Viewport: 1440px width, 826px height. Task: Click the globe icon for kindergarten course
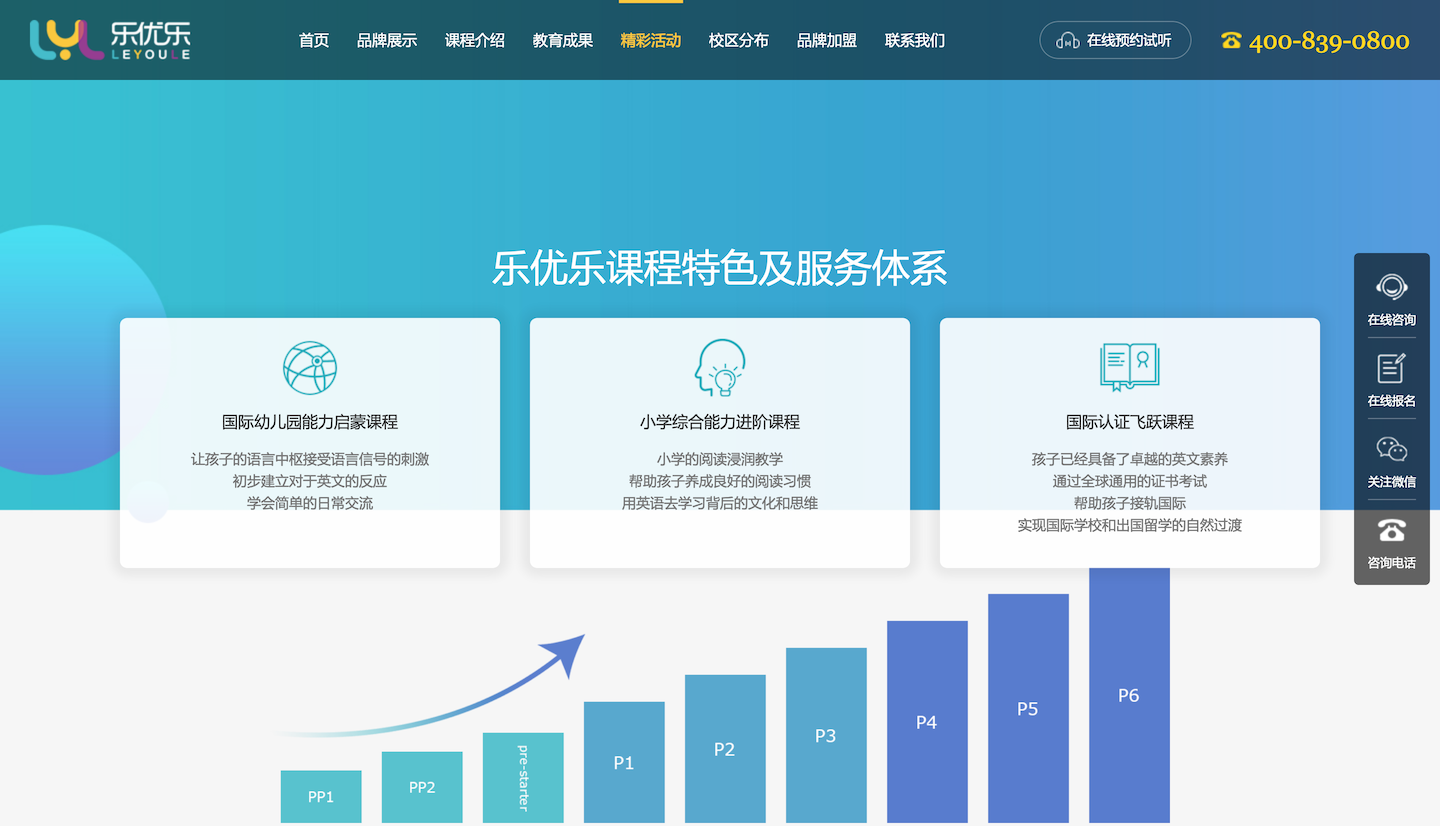pos(310,368)
